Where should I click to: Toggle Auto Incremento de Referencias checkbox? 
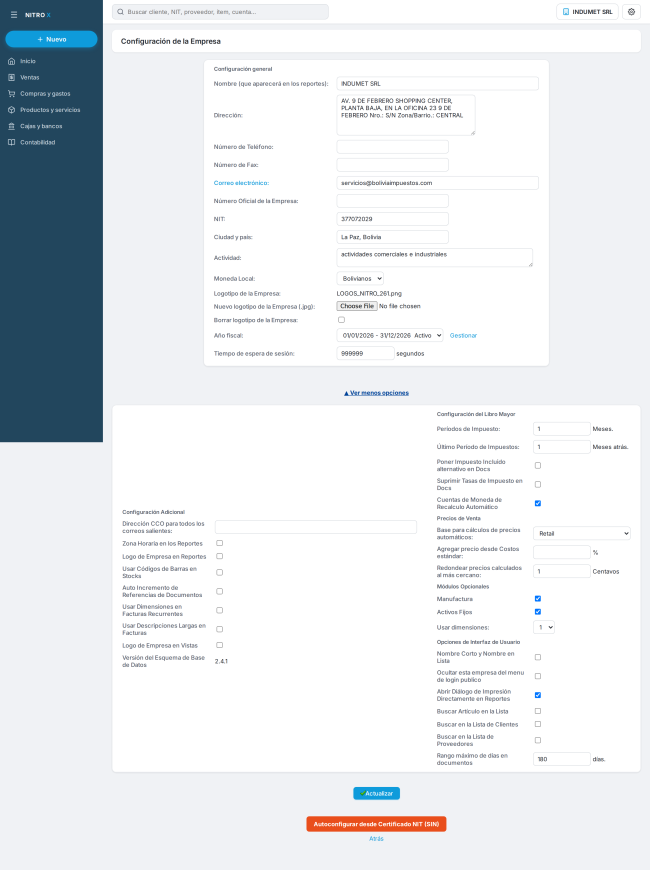[x=220, y=591]
